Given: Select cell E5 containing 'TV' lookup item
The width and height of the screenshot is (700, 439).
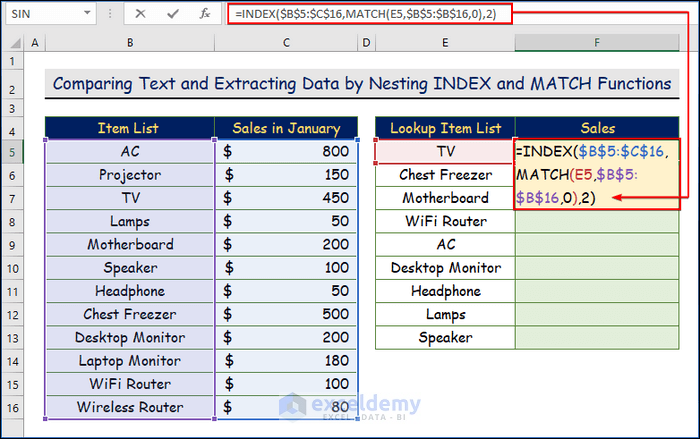Looking at the screenshot, I should pos(445,152).
